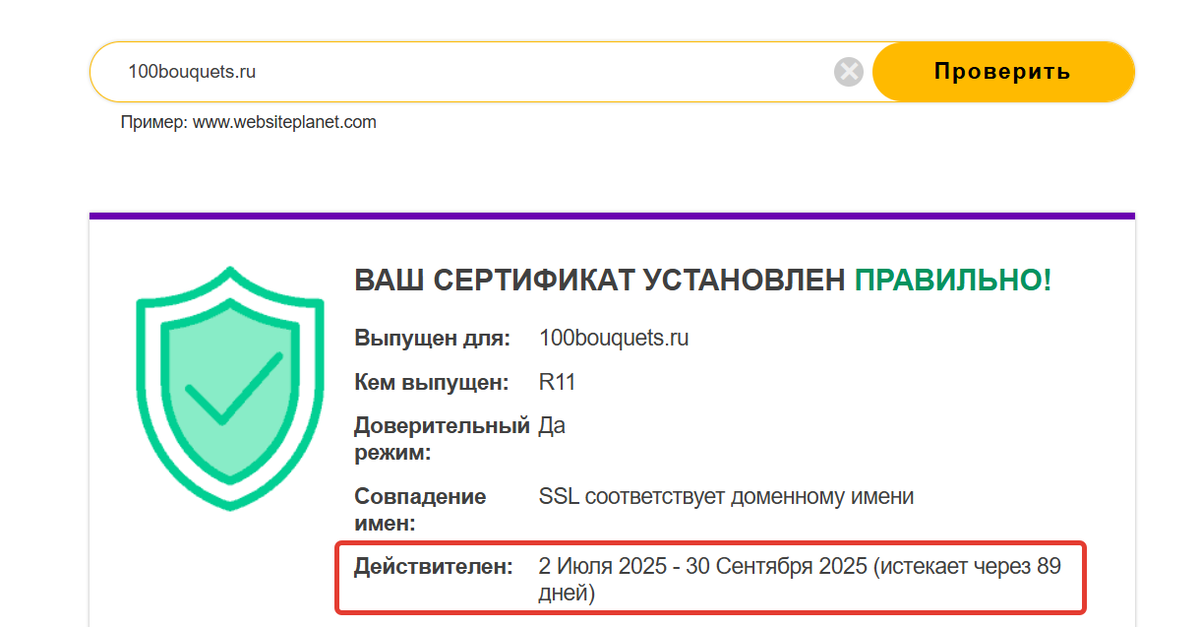Click the yellow Проверить button

coord(1003,72)
